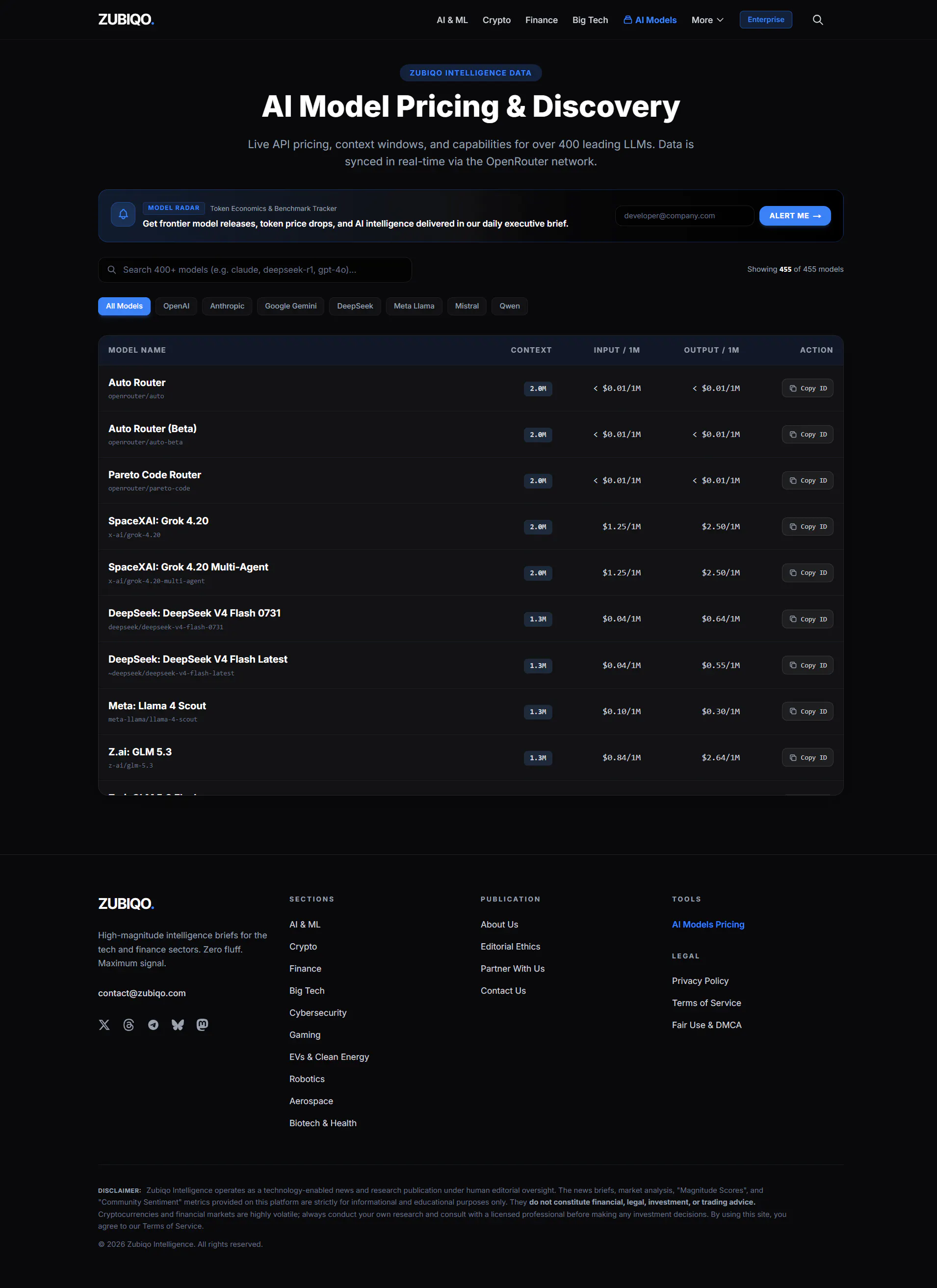The image size is (937, 1288).
Task: Click the Enterprise button
Action: (x=765, y=19)
